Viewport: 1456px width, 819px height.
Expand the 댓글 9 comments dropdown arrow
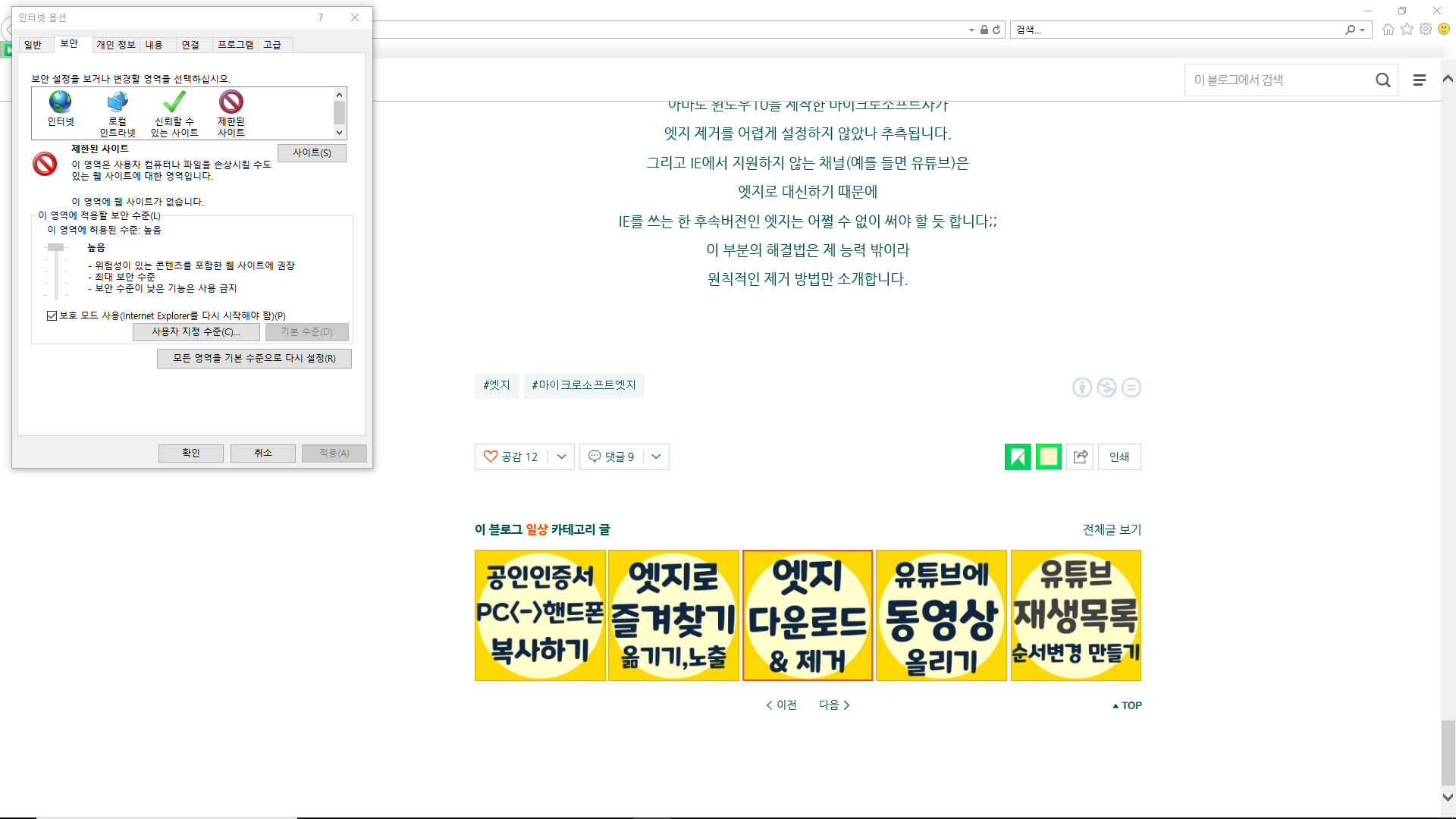coord(656,457)
